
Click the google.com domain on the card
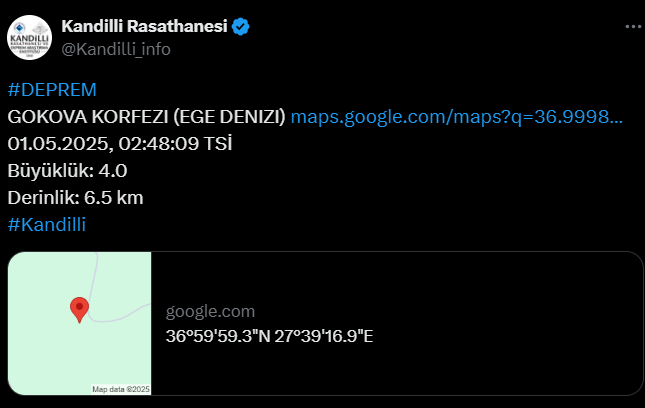click(210, 311)
